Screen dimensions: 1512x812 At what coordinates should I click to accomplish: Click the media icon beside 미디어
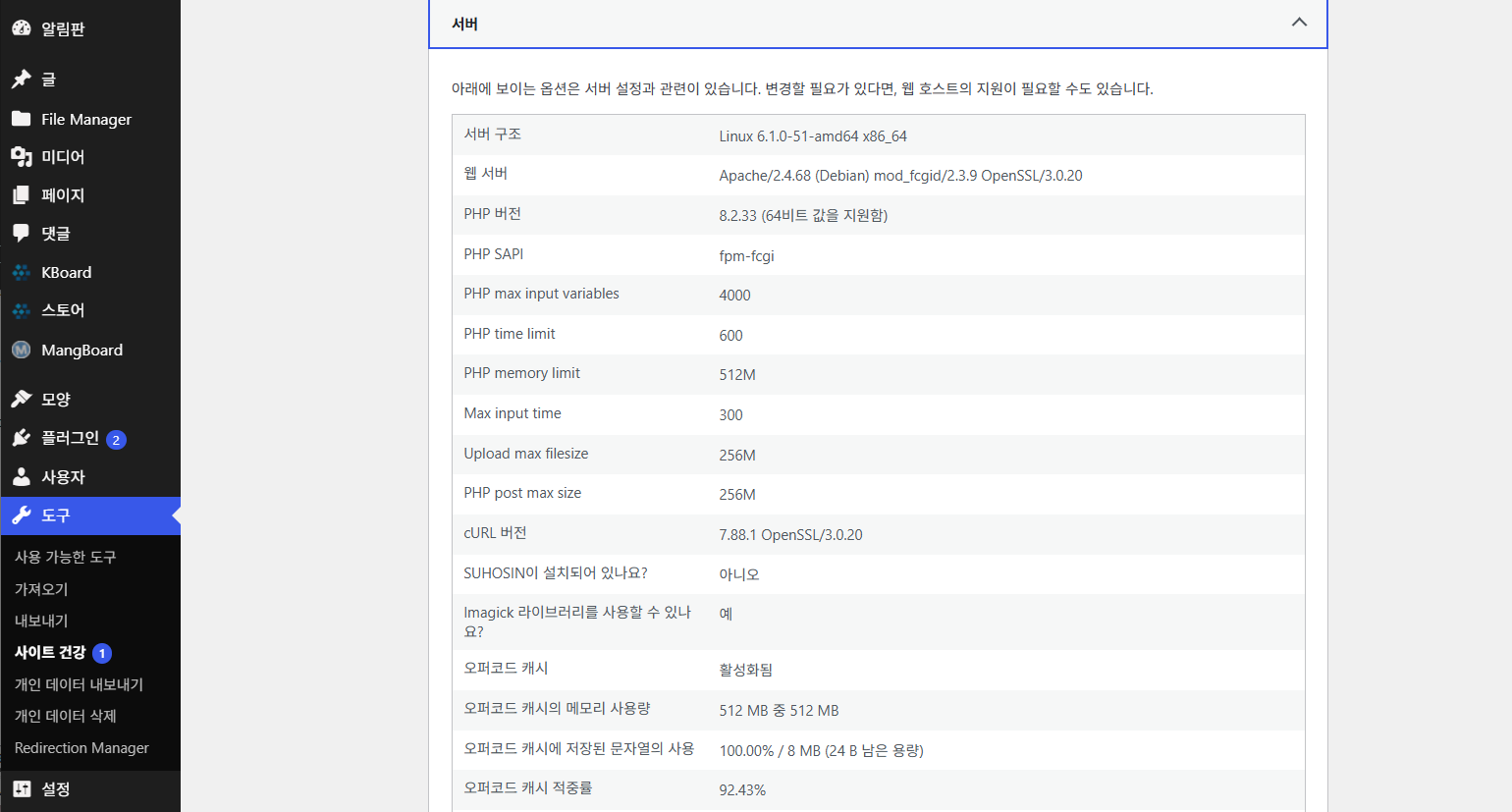[21, 157]
